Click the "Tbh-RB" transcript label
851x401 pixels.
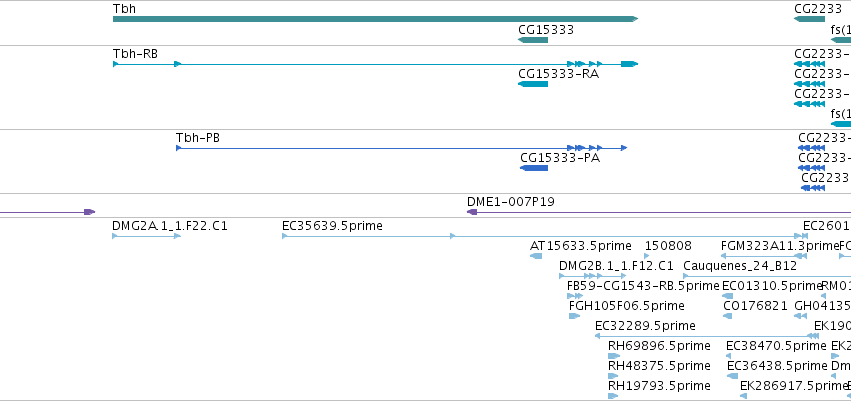135,54
